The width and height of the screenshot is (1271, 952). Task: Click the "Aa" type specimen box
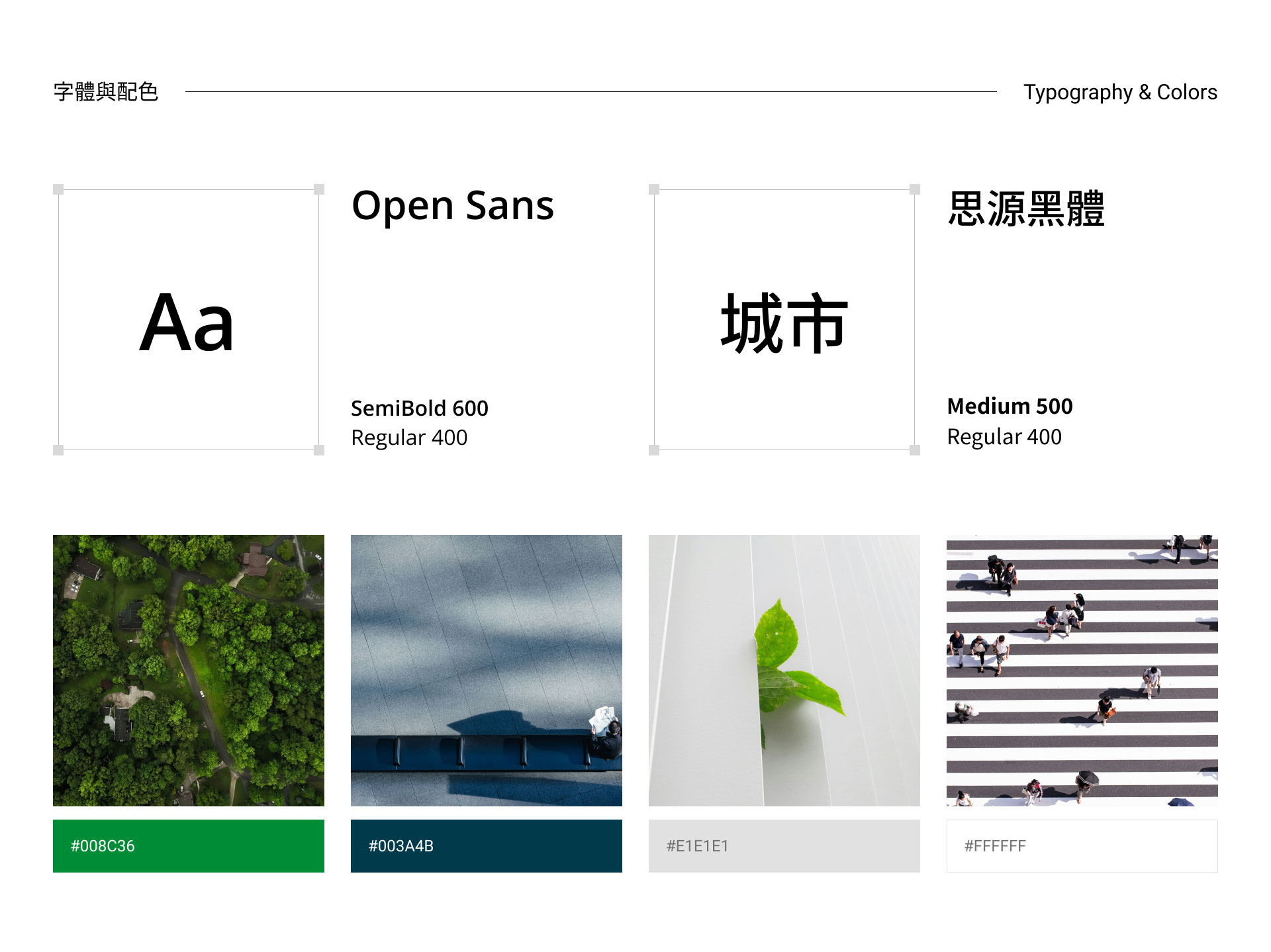[189, 320]
